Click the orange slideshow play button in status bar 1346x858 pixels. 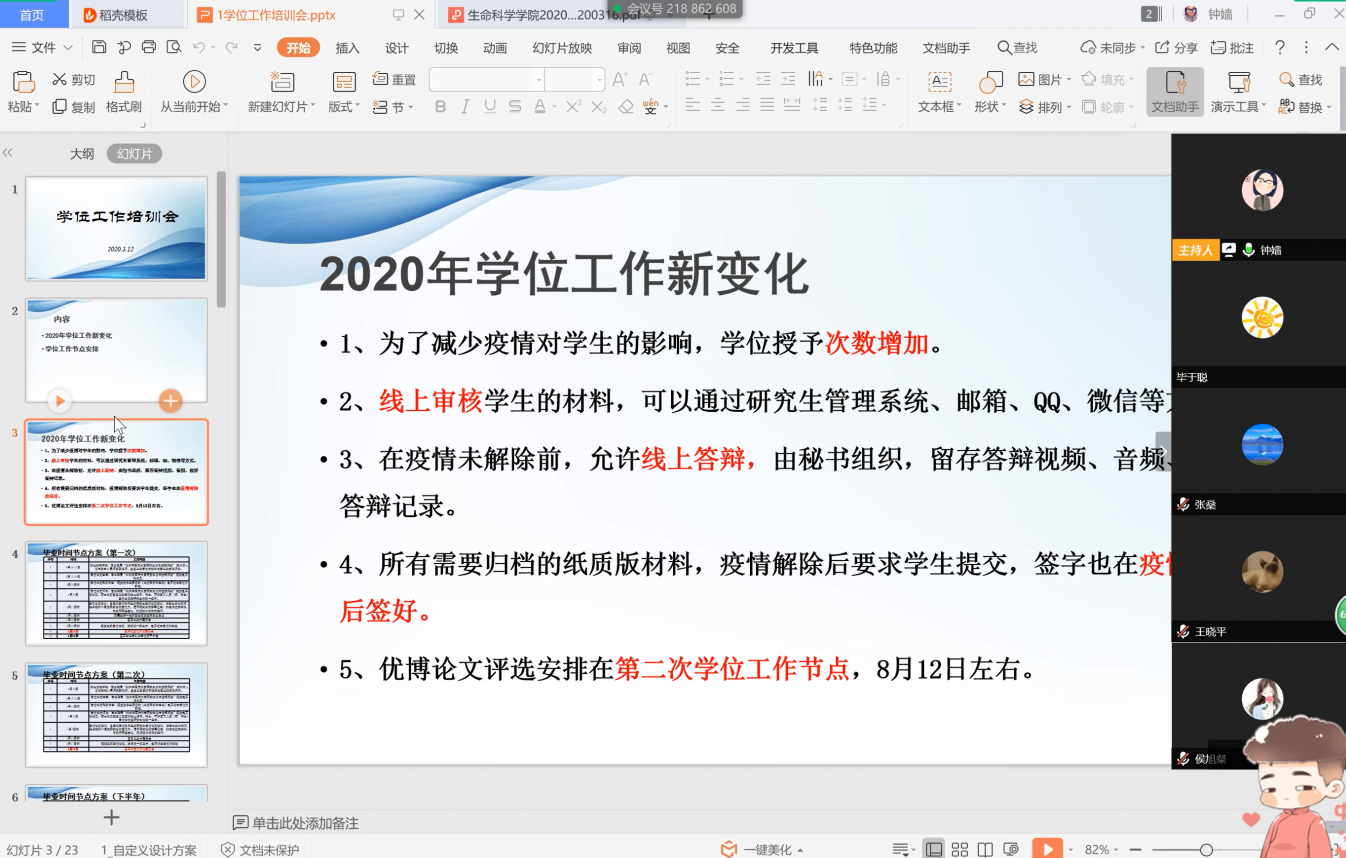click(x=1046, y=849)
